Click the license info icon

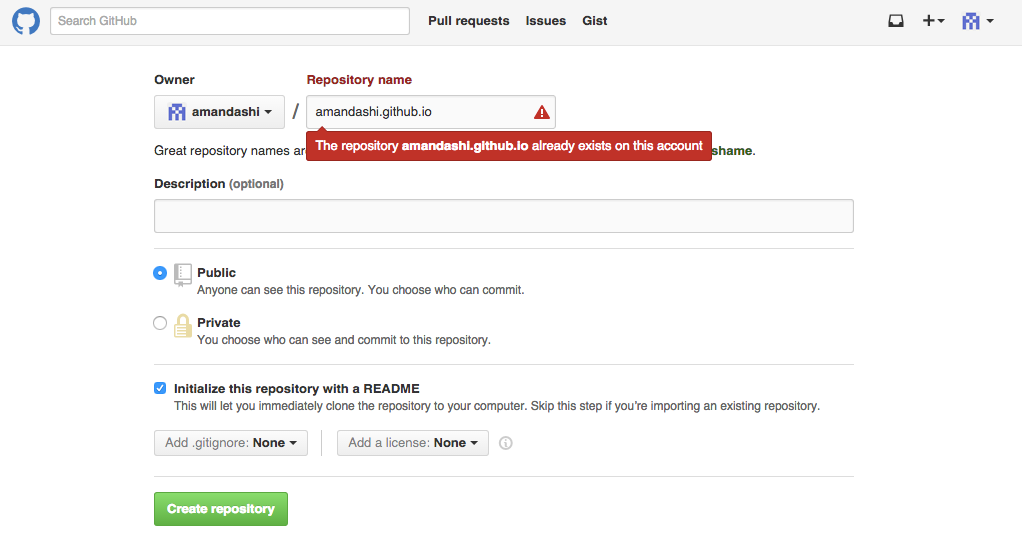tap(506, 443)
